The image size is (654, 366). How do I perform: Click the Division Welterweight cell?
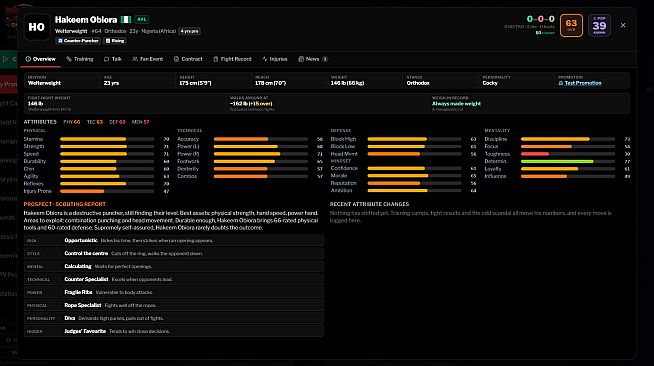(x=61, y=80)
